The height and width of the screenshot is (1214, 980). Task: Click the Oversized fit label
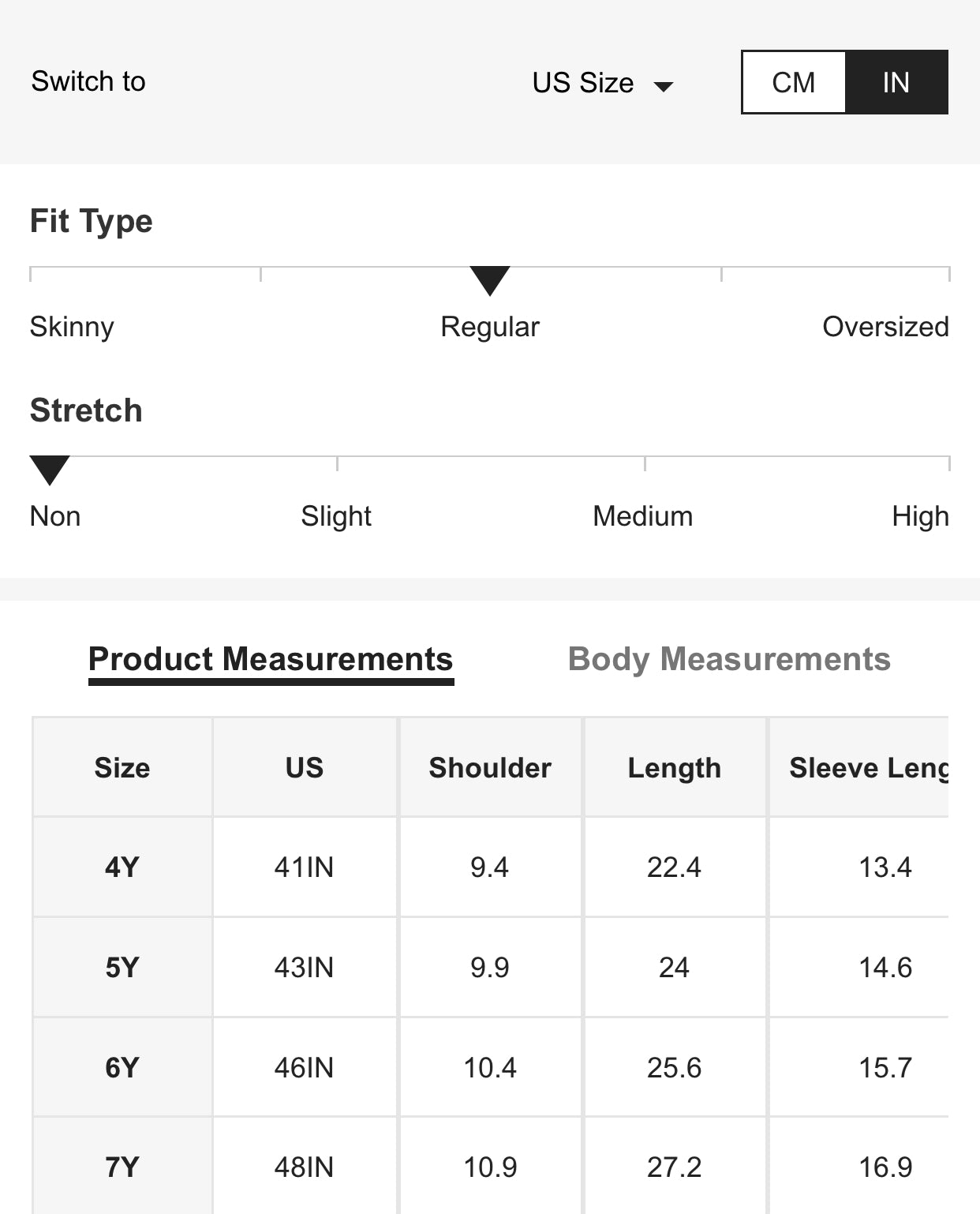pyautogui.click(x=885, y=327)
